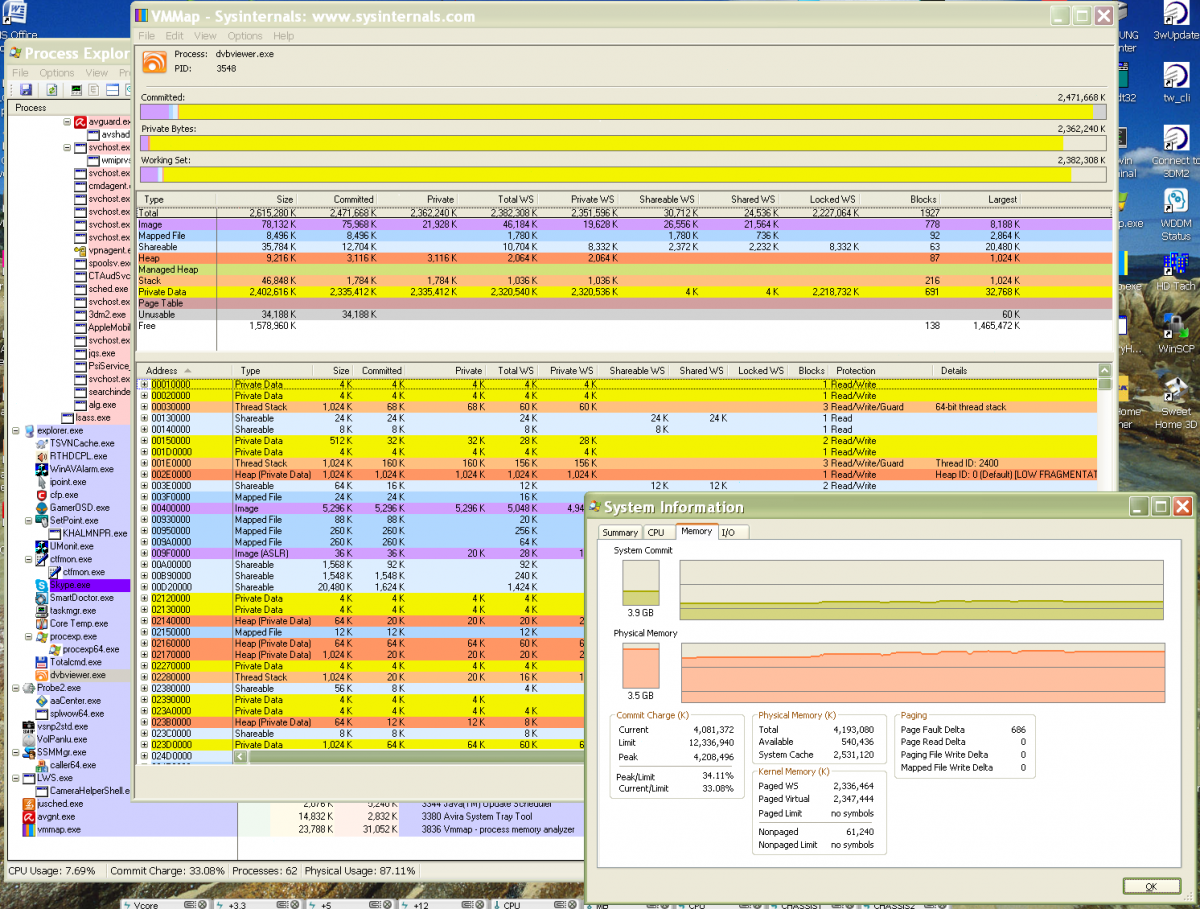
Task: Select the Private Data row in VMMap summary
Action: (623, 291)
